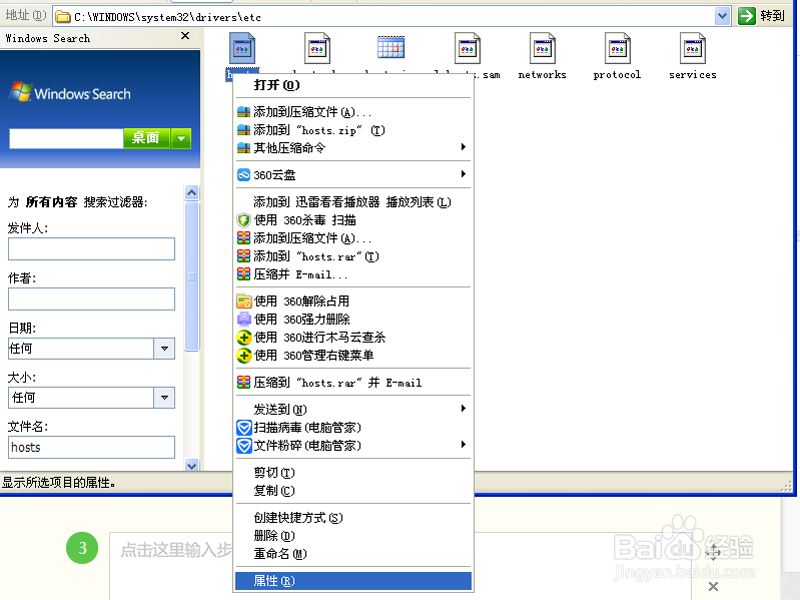Choose Create Shortcut in the menu
Viewport: 800px width, 600px height.
click(x=353, y=518)
